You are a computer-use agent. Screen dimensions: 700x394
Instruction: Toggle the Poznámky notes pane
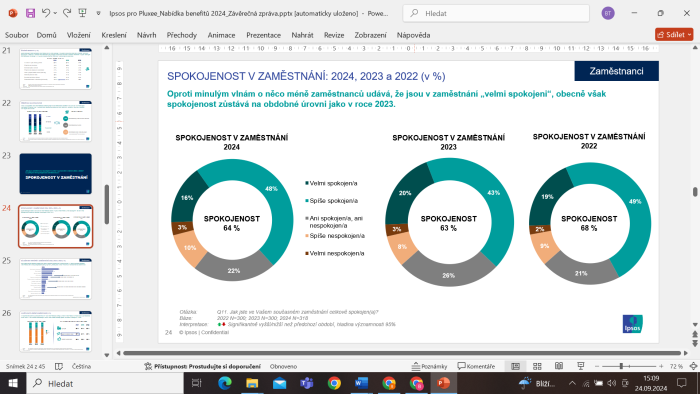pos(429,366)
